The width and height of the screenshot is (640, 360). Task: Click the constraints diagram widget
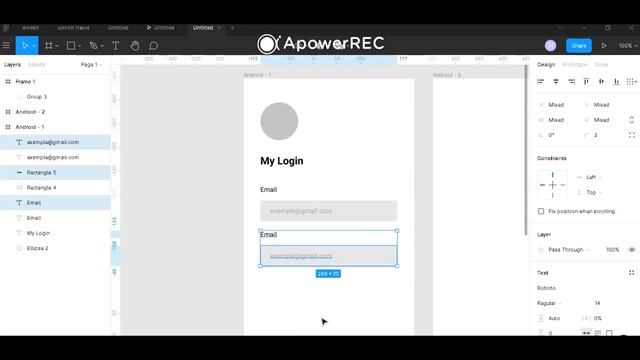point(552,184)
